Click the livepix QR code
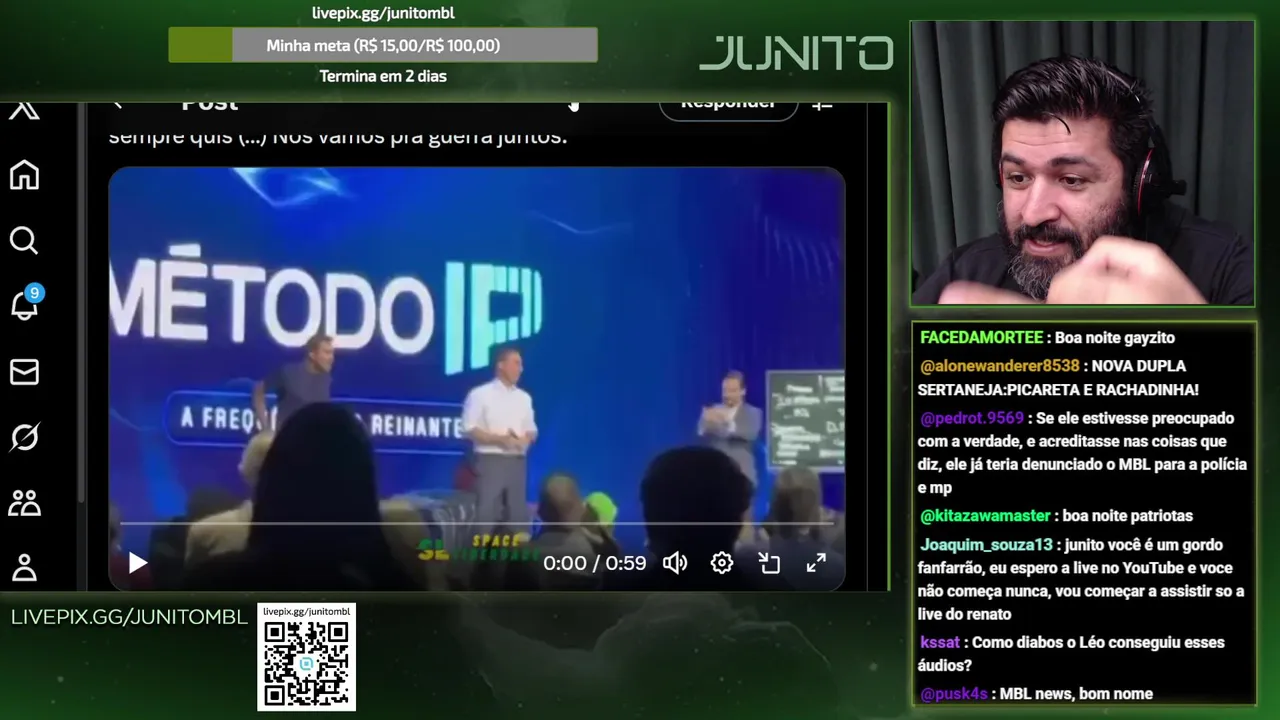The image size is (1280, 720). [307, 663]
